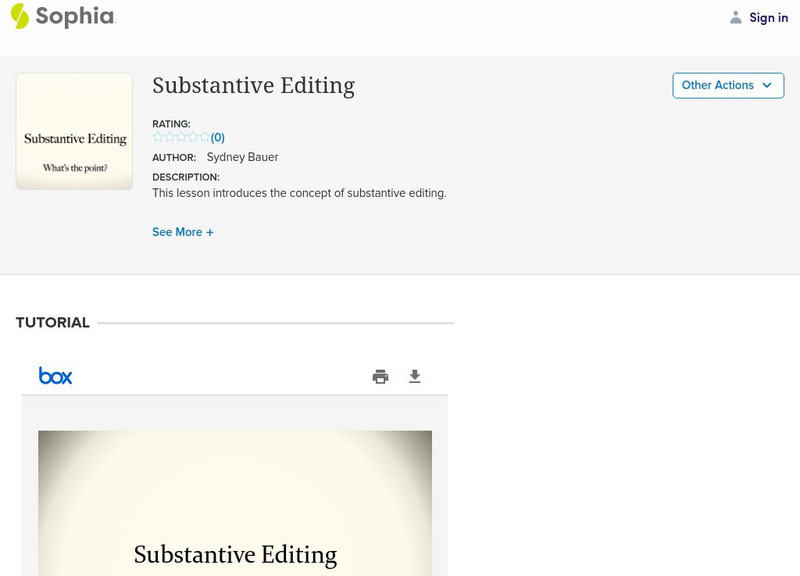Viewport: 800px width, 576px height.
Task: Click the middle rating star
Action: point(180,136)
